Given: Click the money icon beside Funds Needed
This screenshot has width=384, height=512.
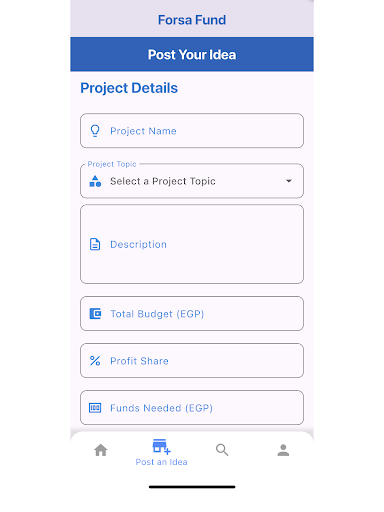Looking at the screenshot, I should (95, 408).
